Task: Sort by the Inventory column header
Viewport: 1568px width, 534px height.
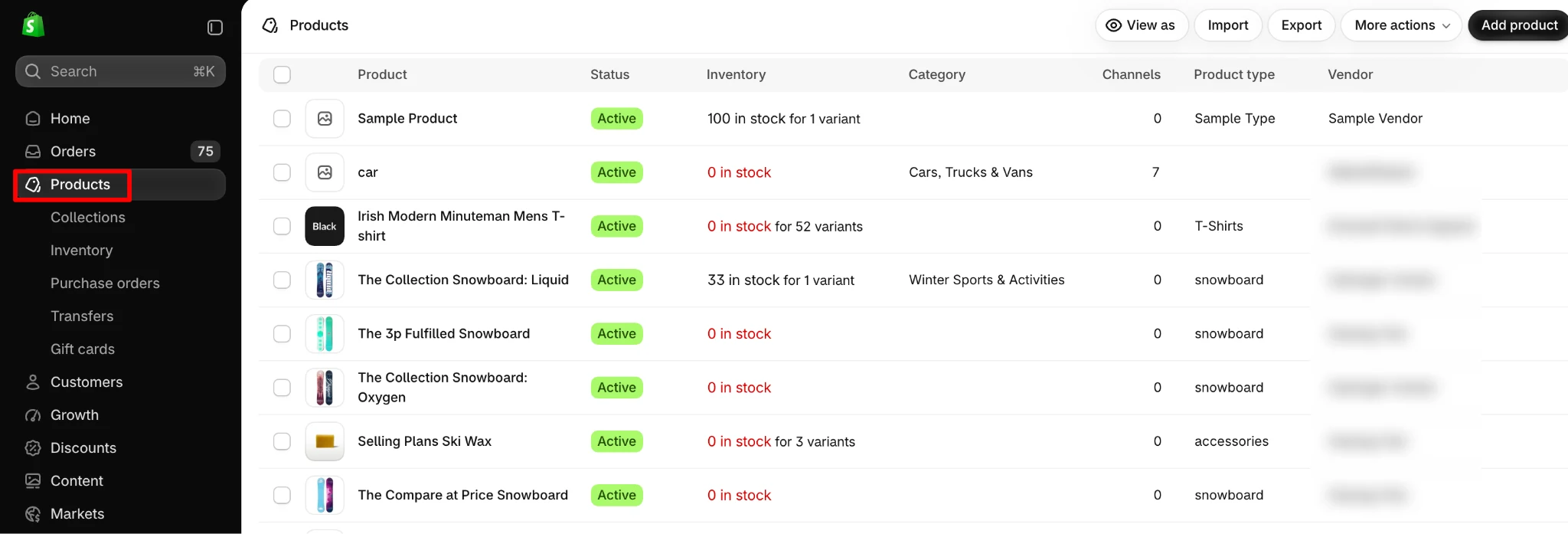Action: [x=736, y=74]
